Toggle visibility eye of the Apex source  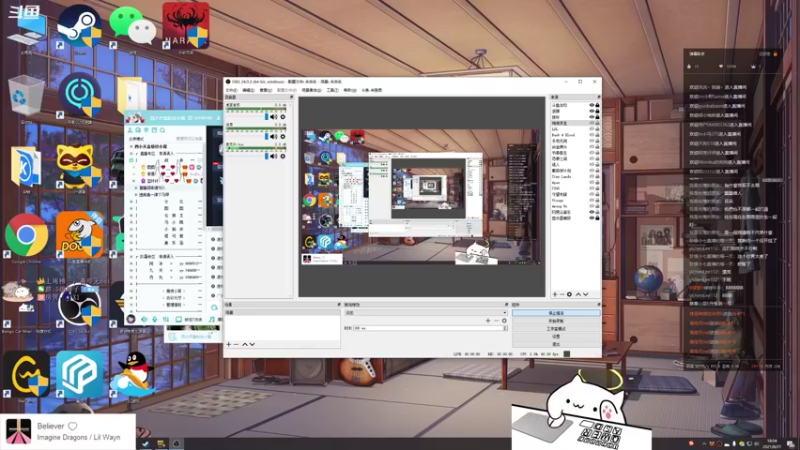[592, 183]
